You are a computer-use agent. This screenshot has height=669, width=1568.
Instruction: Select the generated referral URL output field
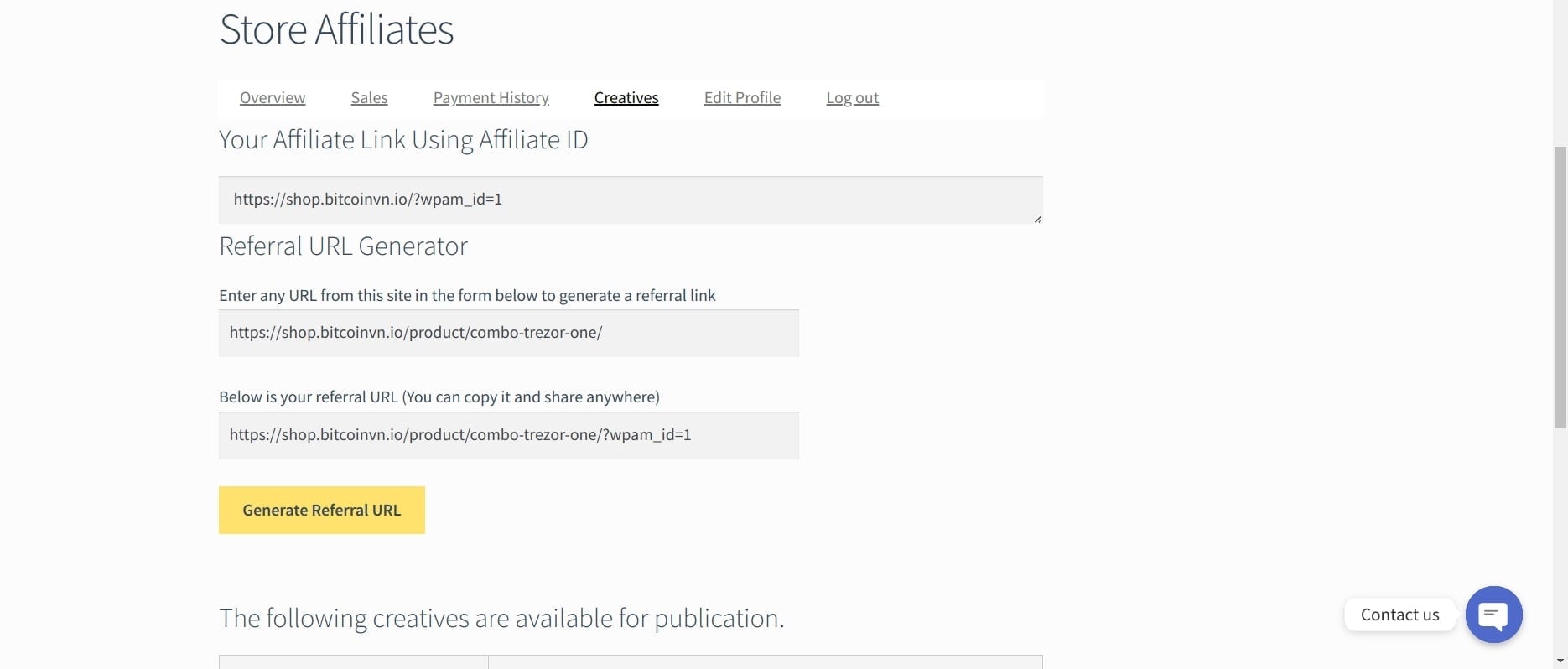point(509,435)
